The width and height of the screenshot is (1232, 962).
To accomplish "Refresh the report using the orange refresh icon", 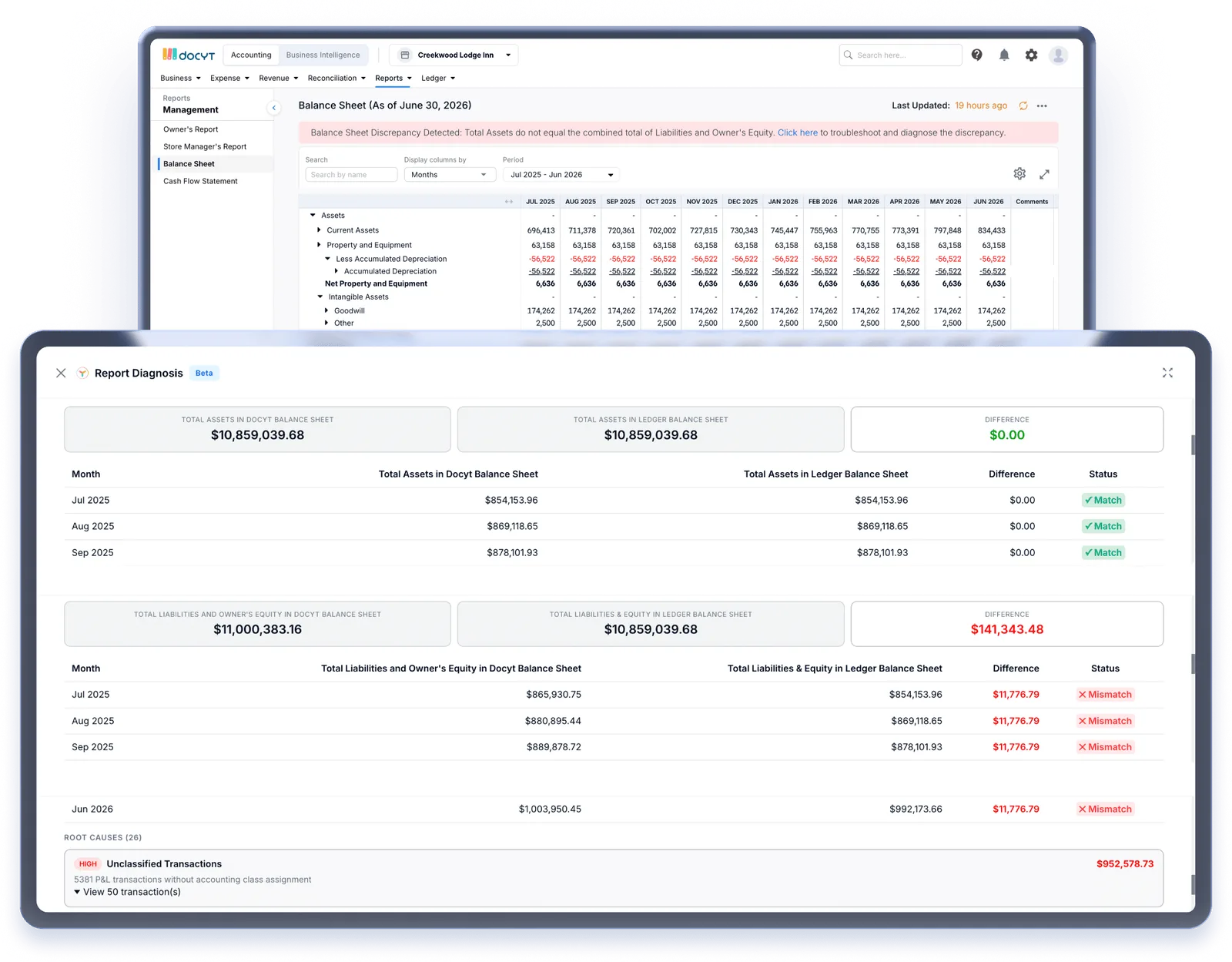I will (1023, 106).
